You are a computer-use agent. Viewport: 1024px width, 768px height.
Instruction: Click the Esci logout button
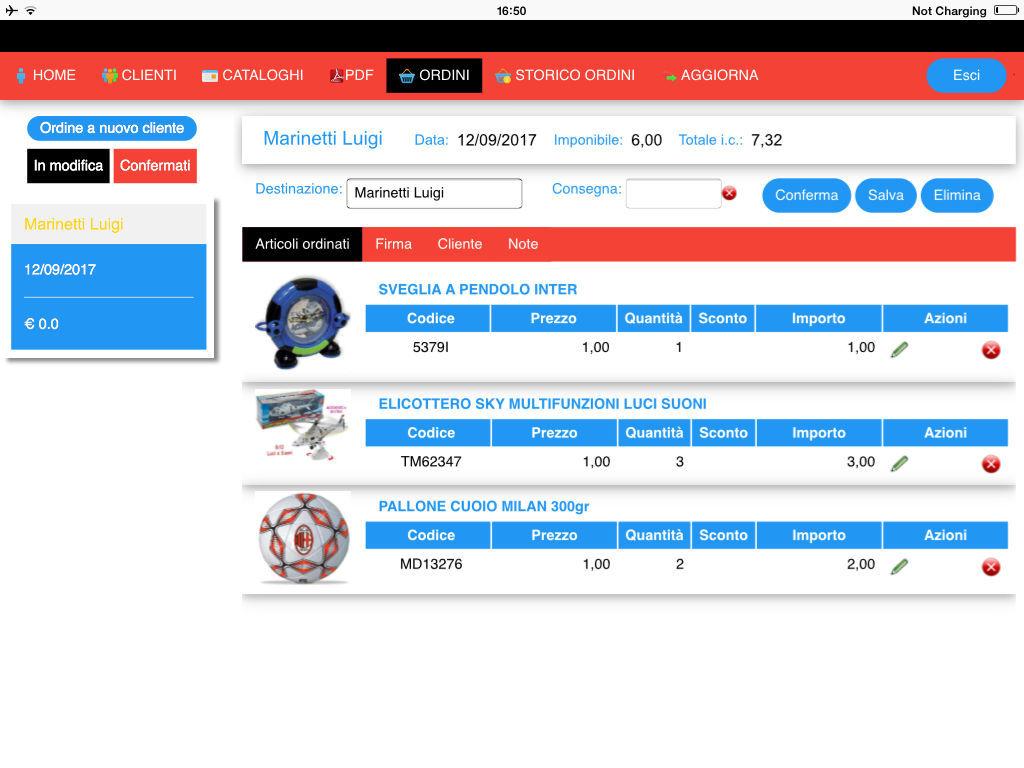tap(966, 75)
